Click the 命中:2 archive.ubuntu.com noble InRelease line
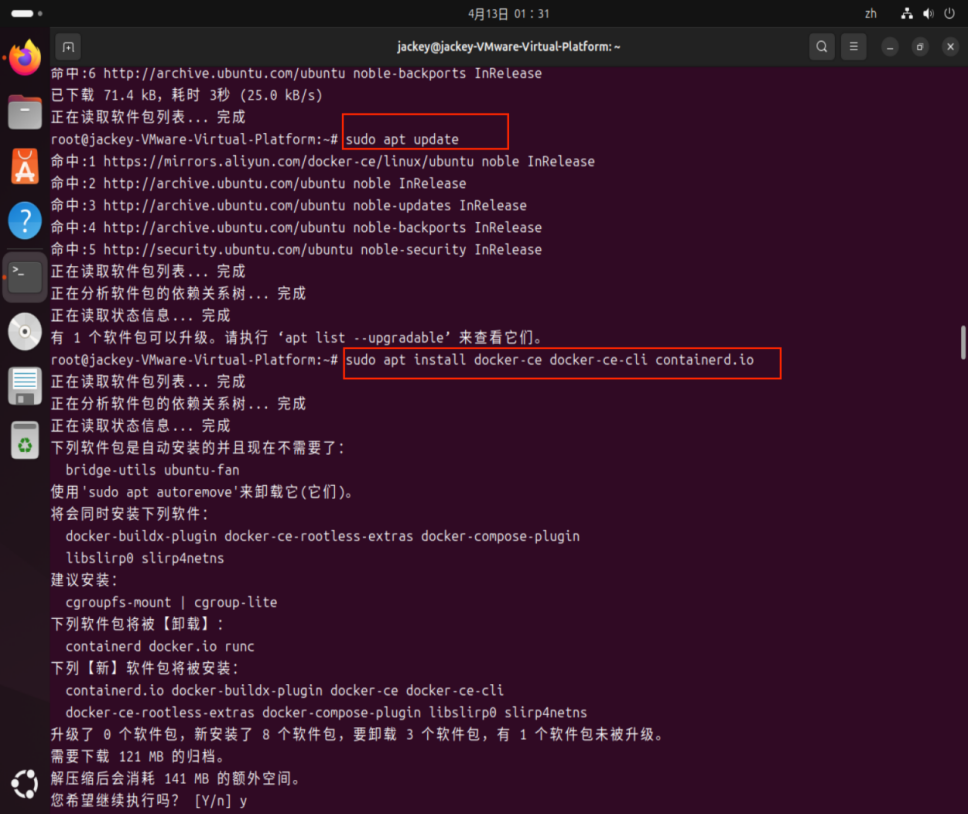Screen dimensions: 968x814 pyautogui.click(x=258, y=184)
